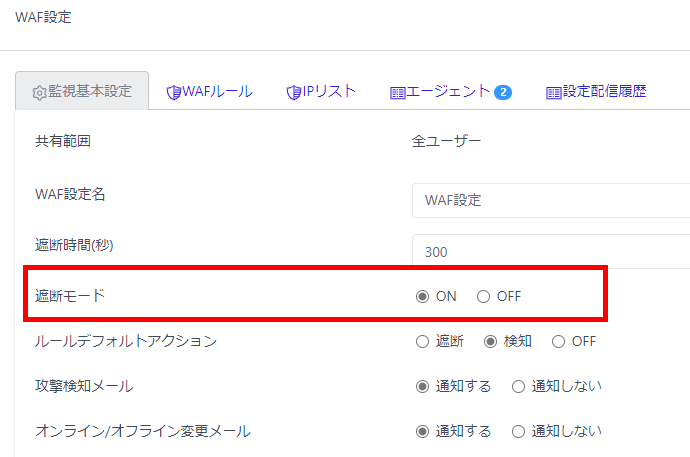Click the table icon beside 設定配信履歴

click(x=553, y=92)
